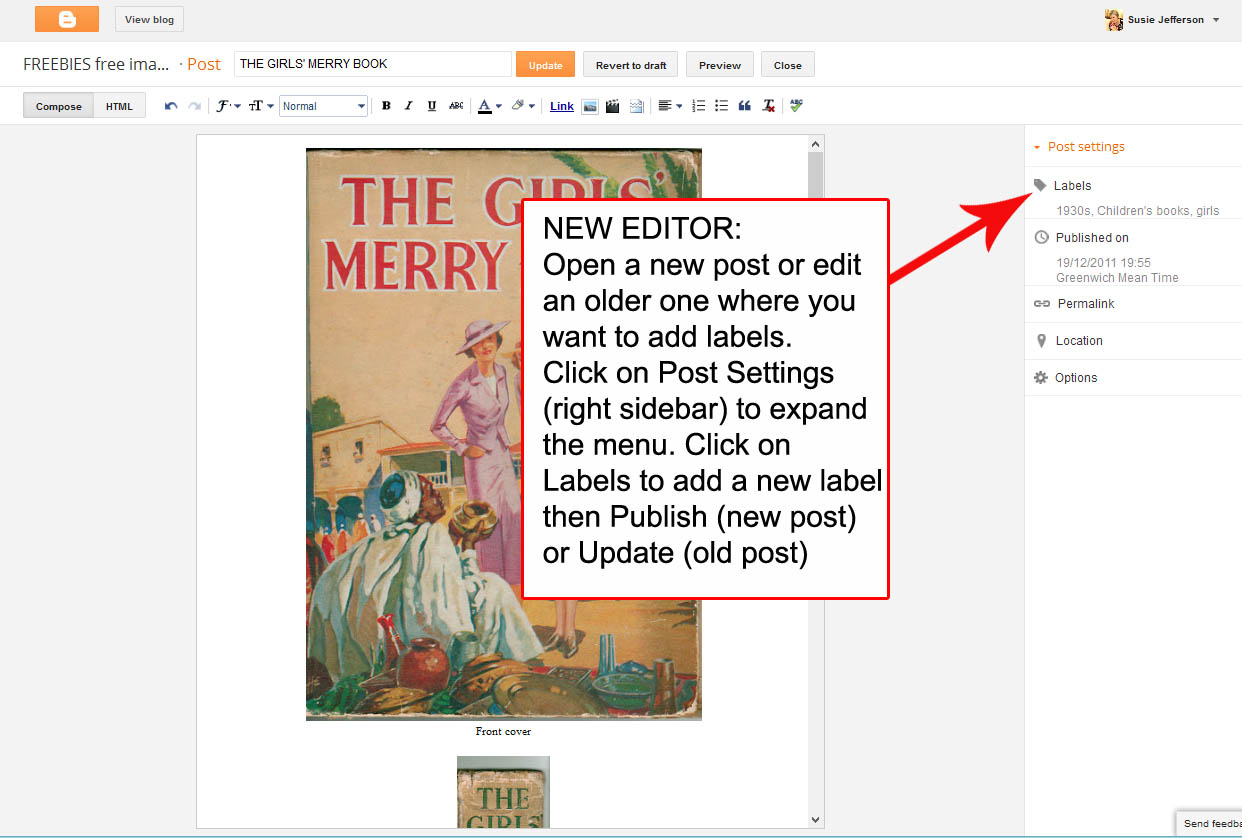Viewport: 1242px width, 838px height.
Task: Click the Permalink chain icon
Action: 1041,304
